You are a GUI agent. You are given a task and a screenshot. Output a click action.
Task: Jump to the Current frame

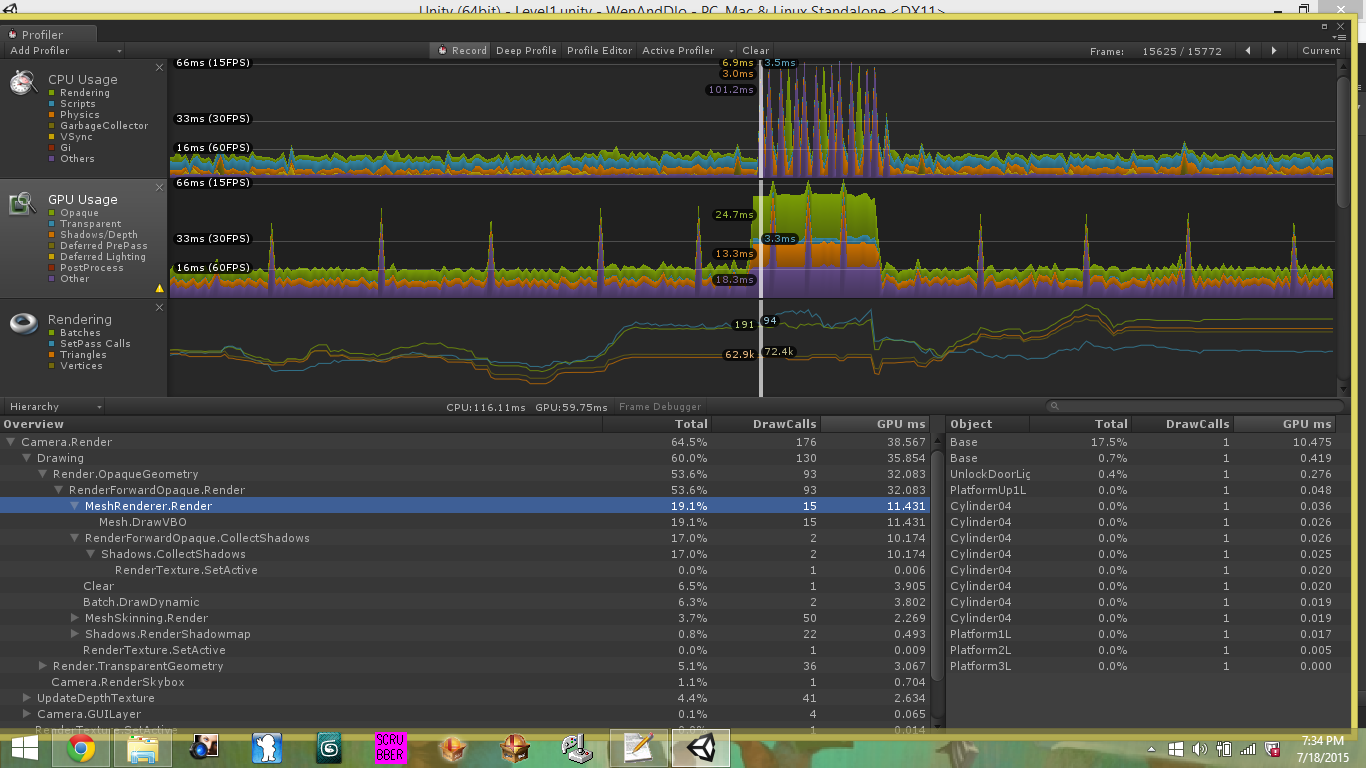pyautogui.click(x=1321, y=50)
